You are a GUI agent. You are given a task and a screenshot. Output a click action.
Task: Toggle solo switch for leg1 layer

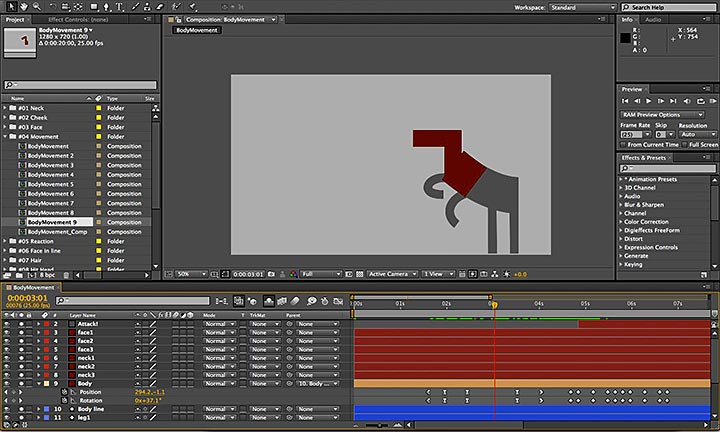pos(21,418)
